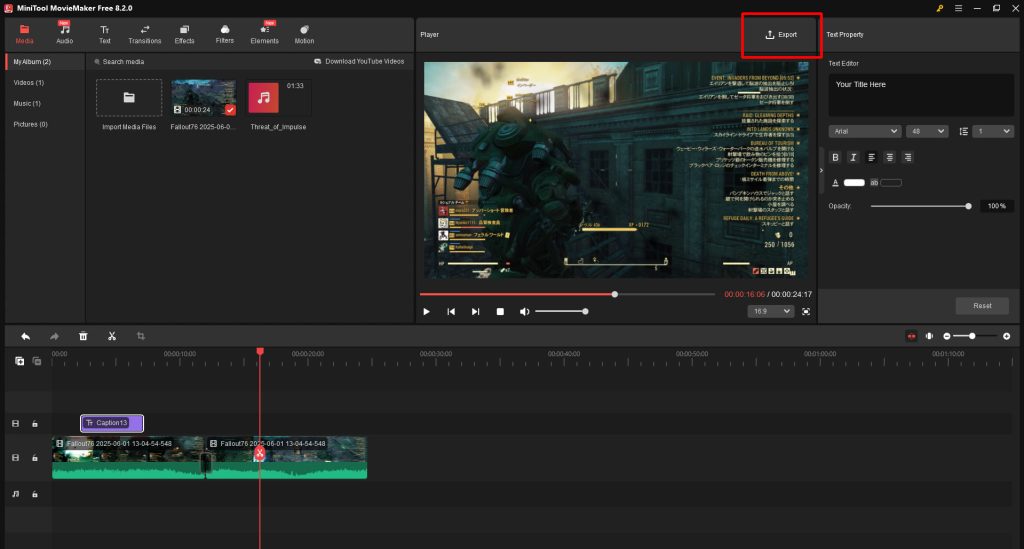This screenshot has width=1024, height=549.
Task: Split the clip with the scissors tool
Action: pyautogui.click(x=112, y=336)
